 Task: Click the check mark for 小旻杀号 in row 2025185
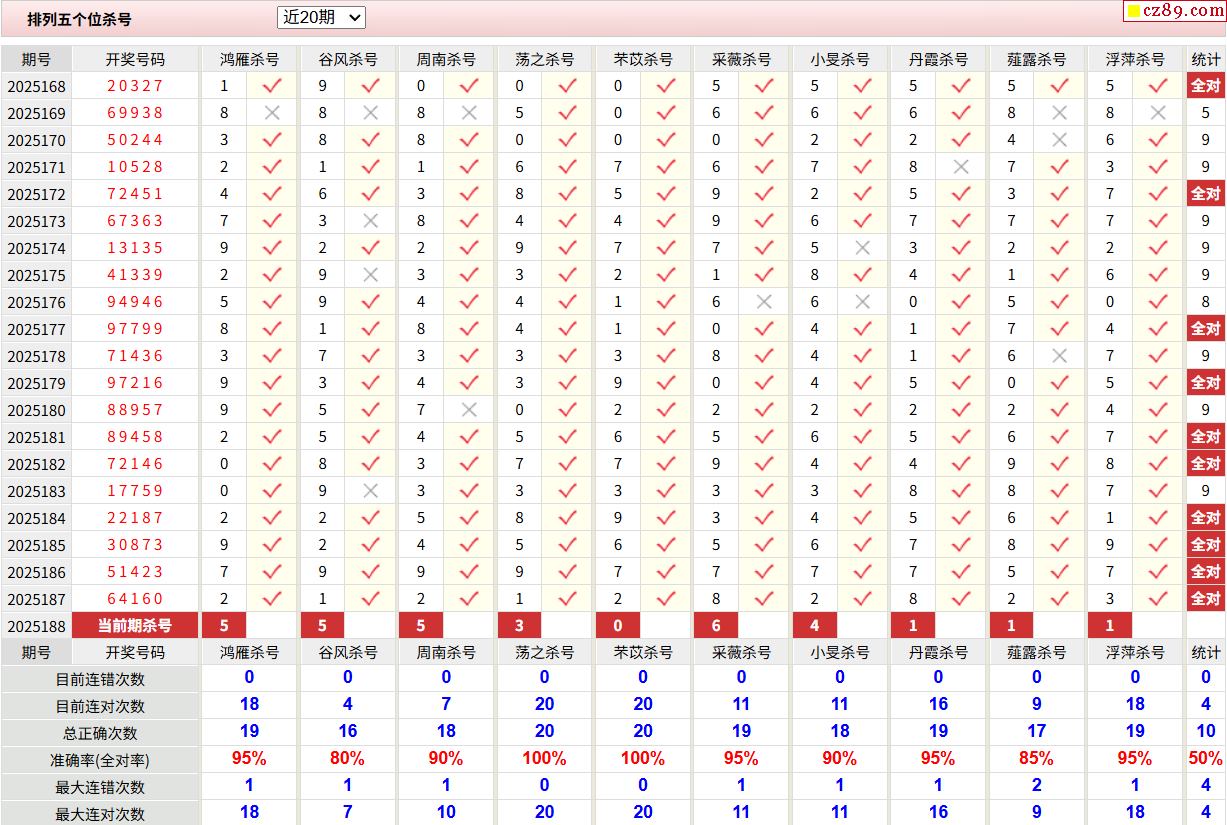[863, 545]
